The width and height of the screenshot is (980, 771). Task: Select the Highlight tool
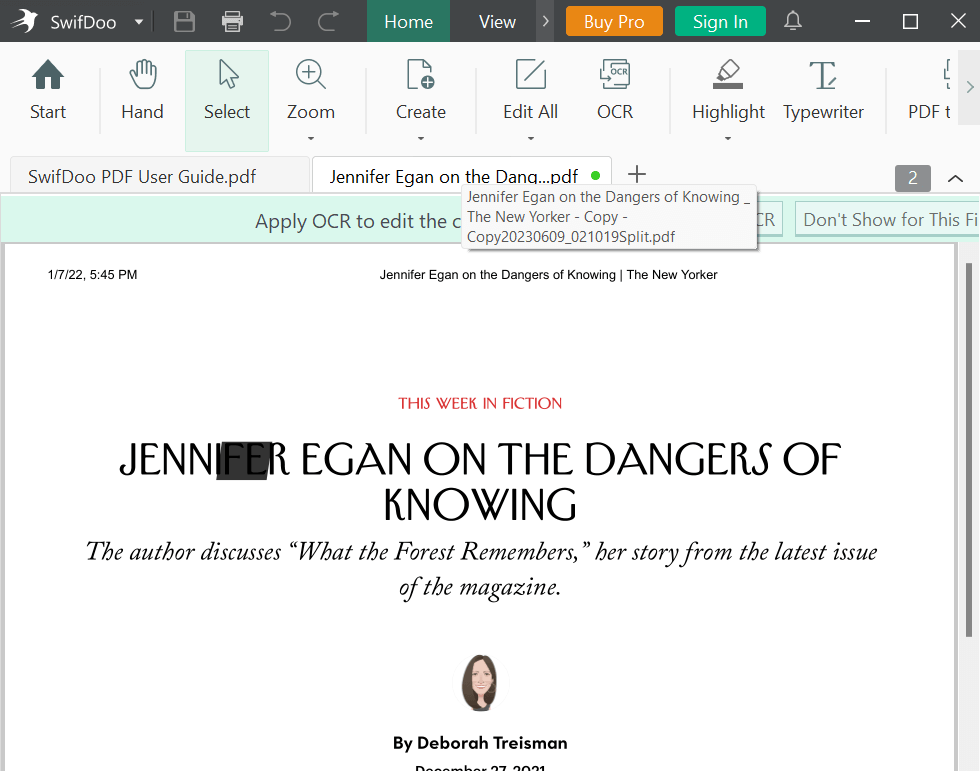pyautogui.click(x=728, y=90)
